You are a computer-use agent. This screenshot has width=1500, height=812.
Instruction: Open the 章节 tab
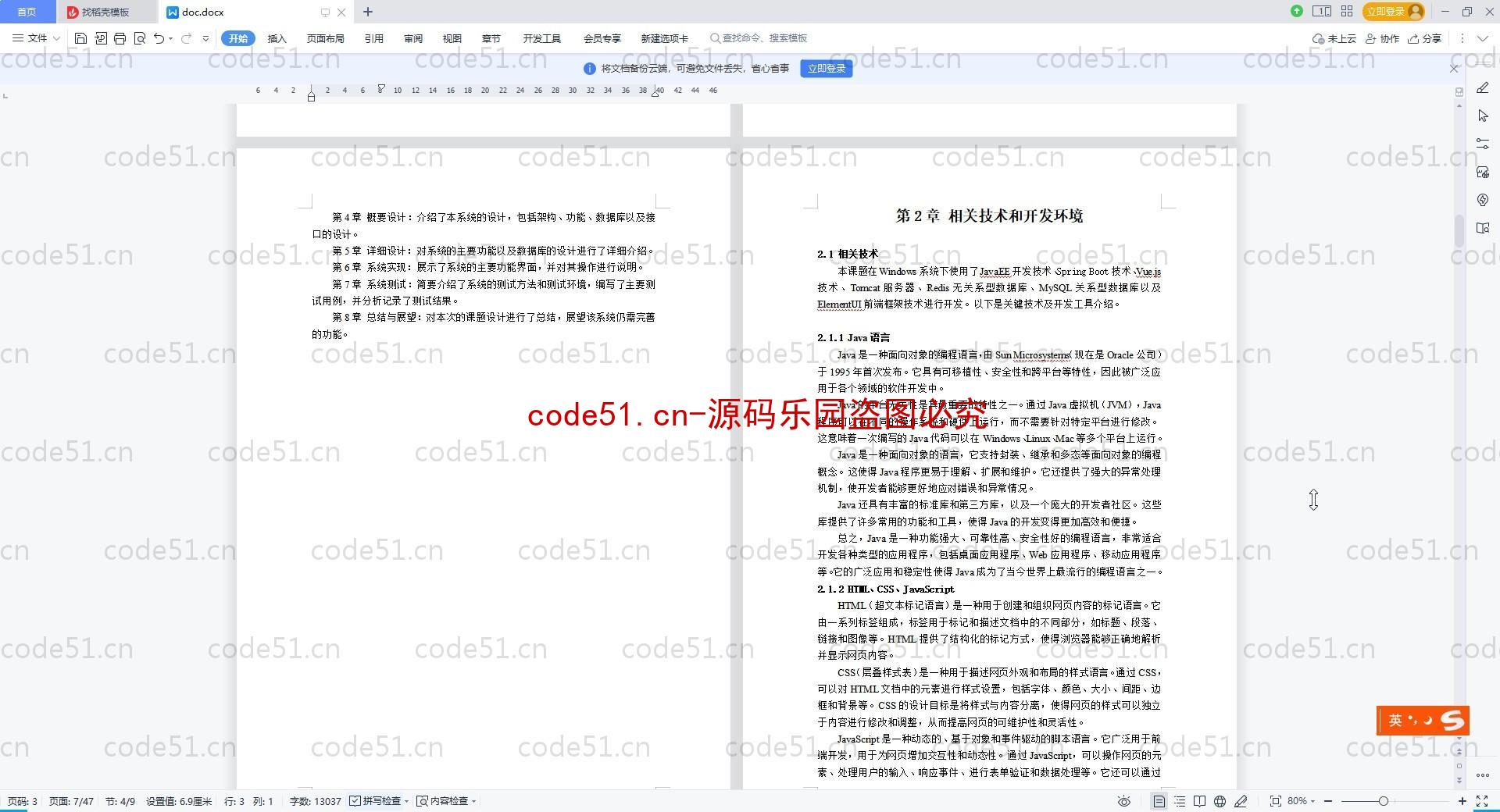491,38
